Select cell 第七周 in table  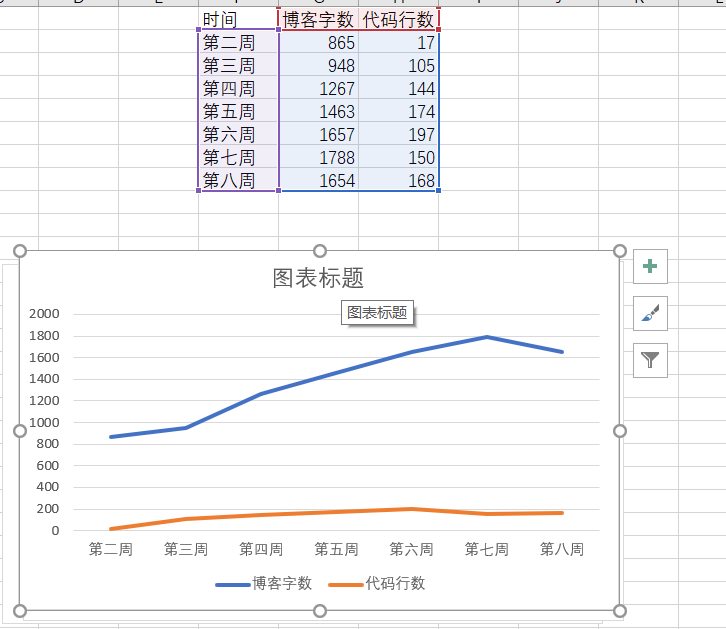[x=238, y=157]
